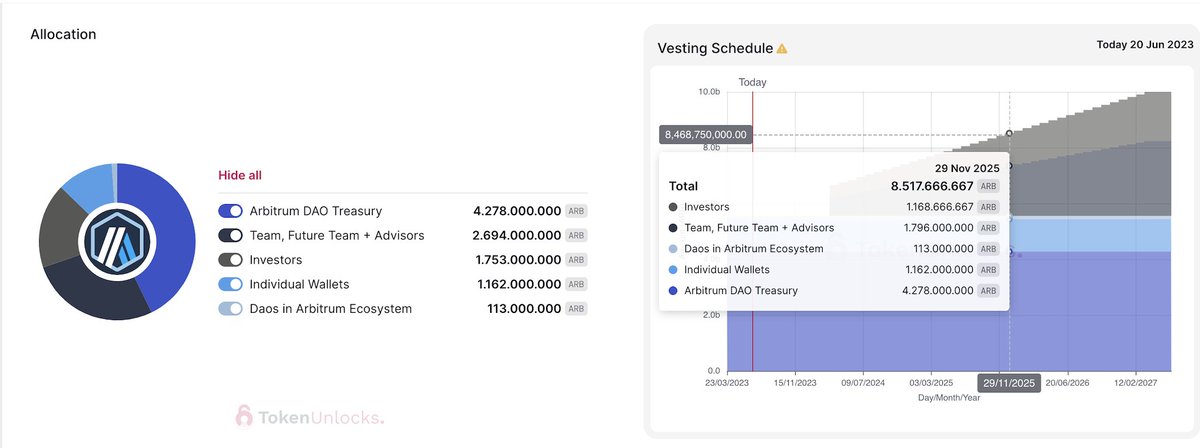The width and height of the screenshot is (1200, 448).
Task: Click the Allocation heading
Action: pyautogui.click(x=63, y=34)
